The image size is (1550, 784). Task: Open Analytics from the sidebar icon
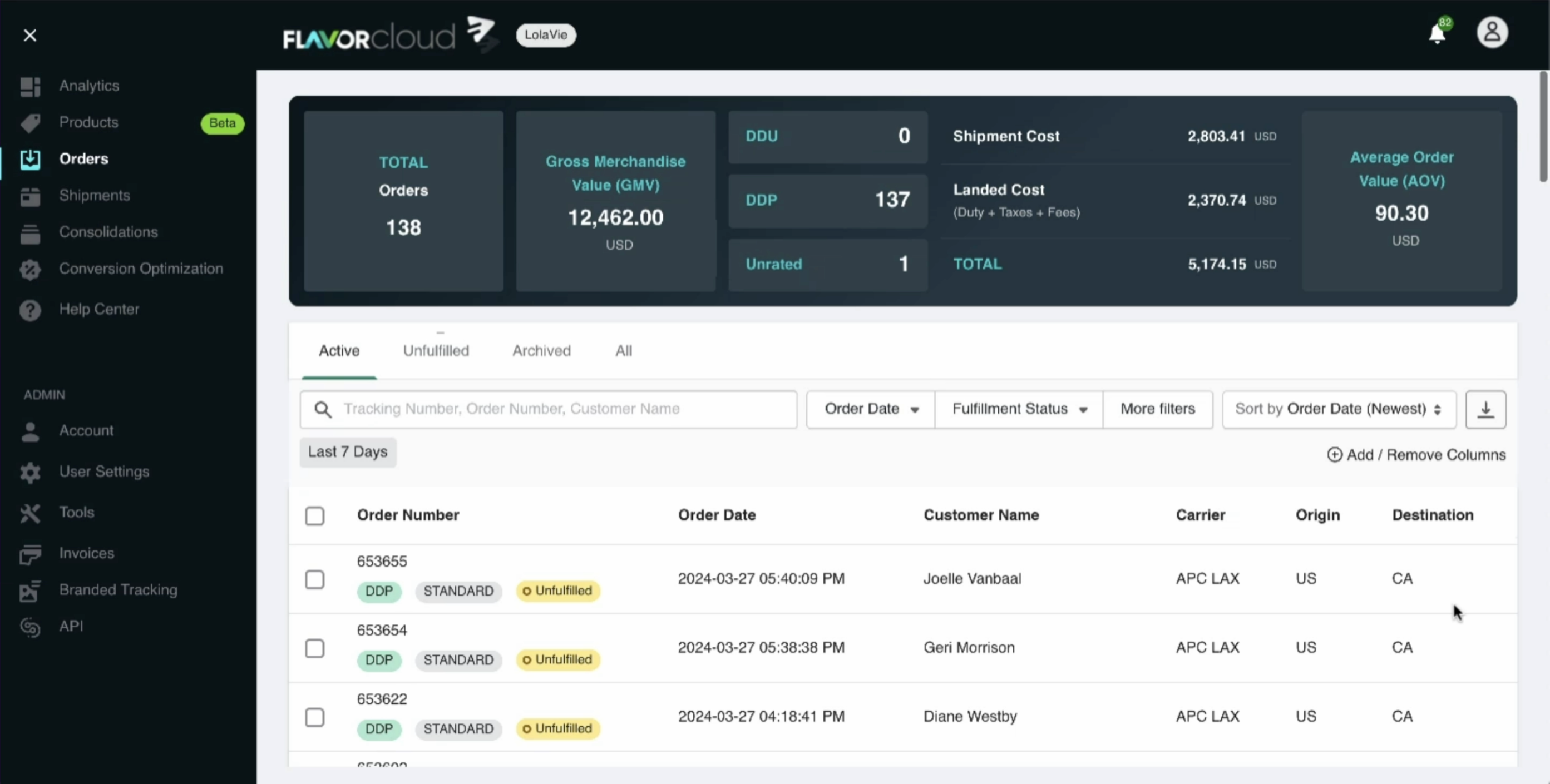(30, 87)
